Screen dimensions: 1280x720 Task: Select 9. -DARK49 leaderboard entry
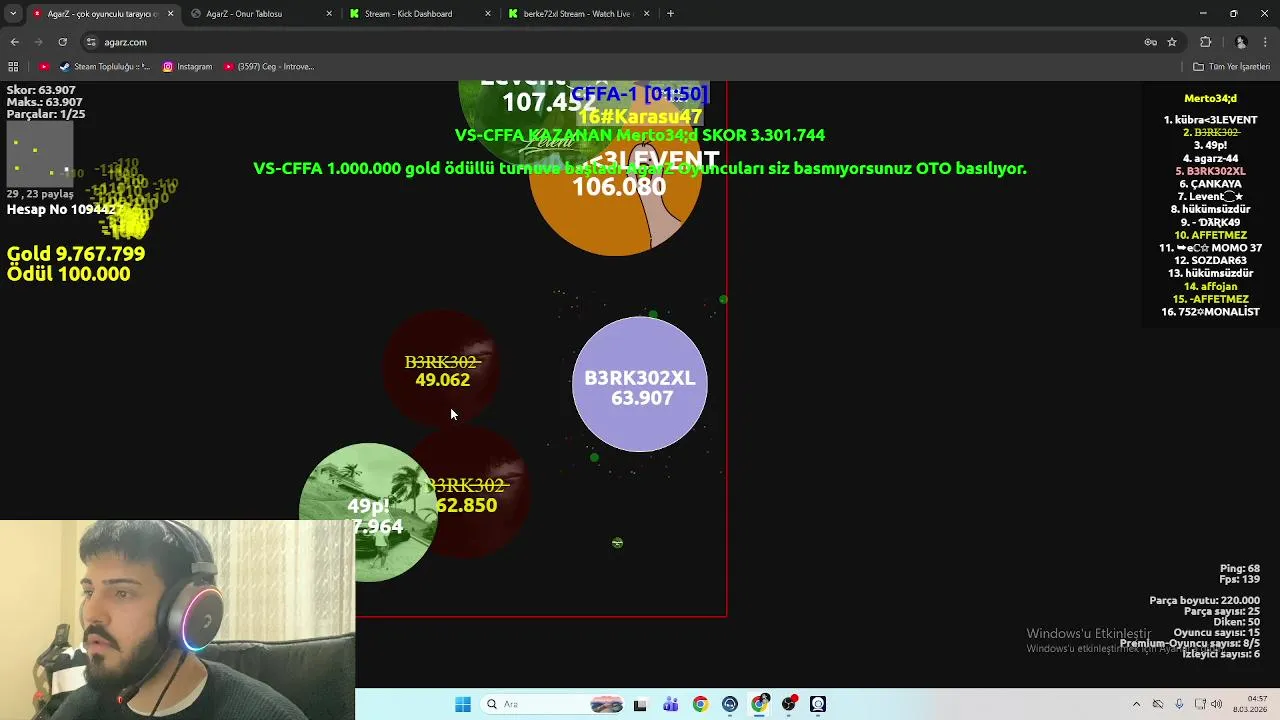point(1210,222)
